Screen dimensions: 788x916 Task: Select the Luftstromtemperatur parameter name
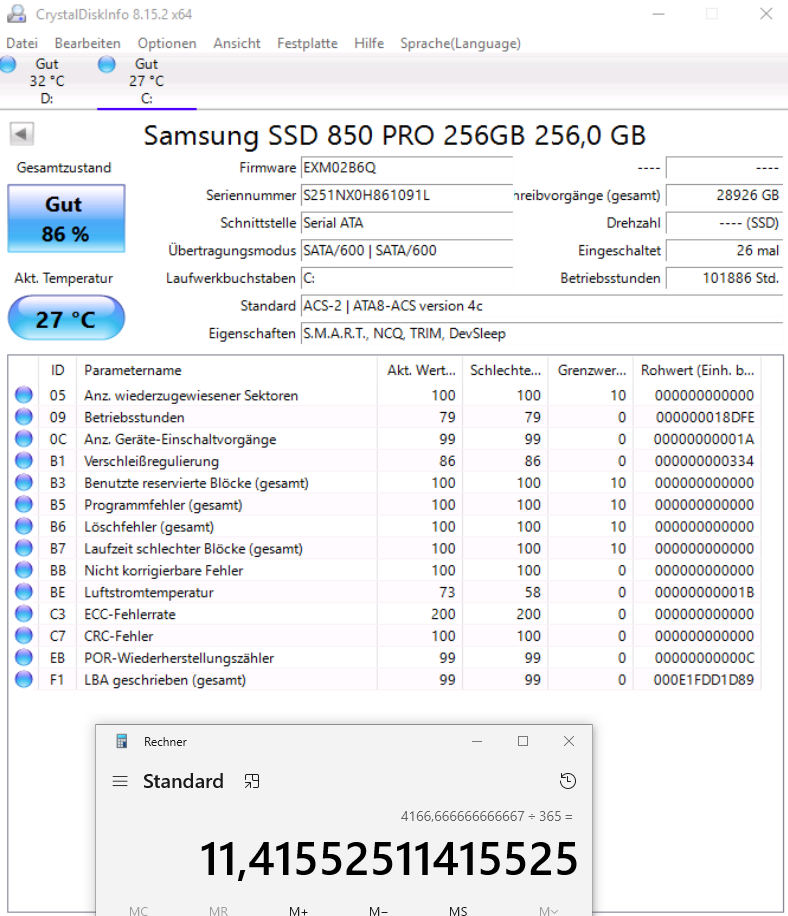[148, 592]
